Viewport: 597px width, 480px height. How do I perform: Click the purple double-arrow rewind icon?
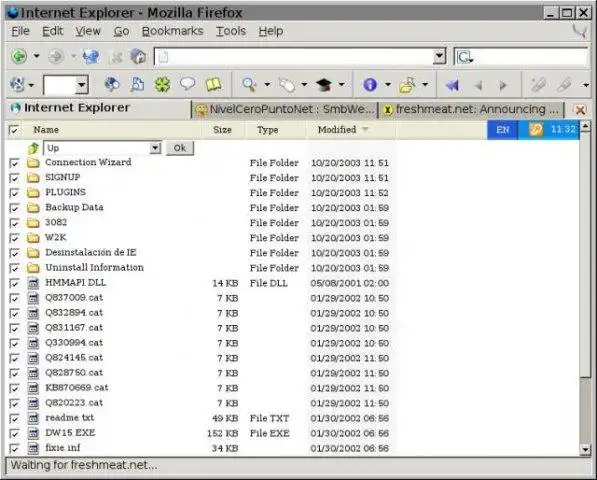point(452,85)
